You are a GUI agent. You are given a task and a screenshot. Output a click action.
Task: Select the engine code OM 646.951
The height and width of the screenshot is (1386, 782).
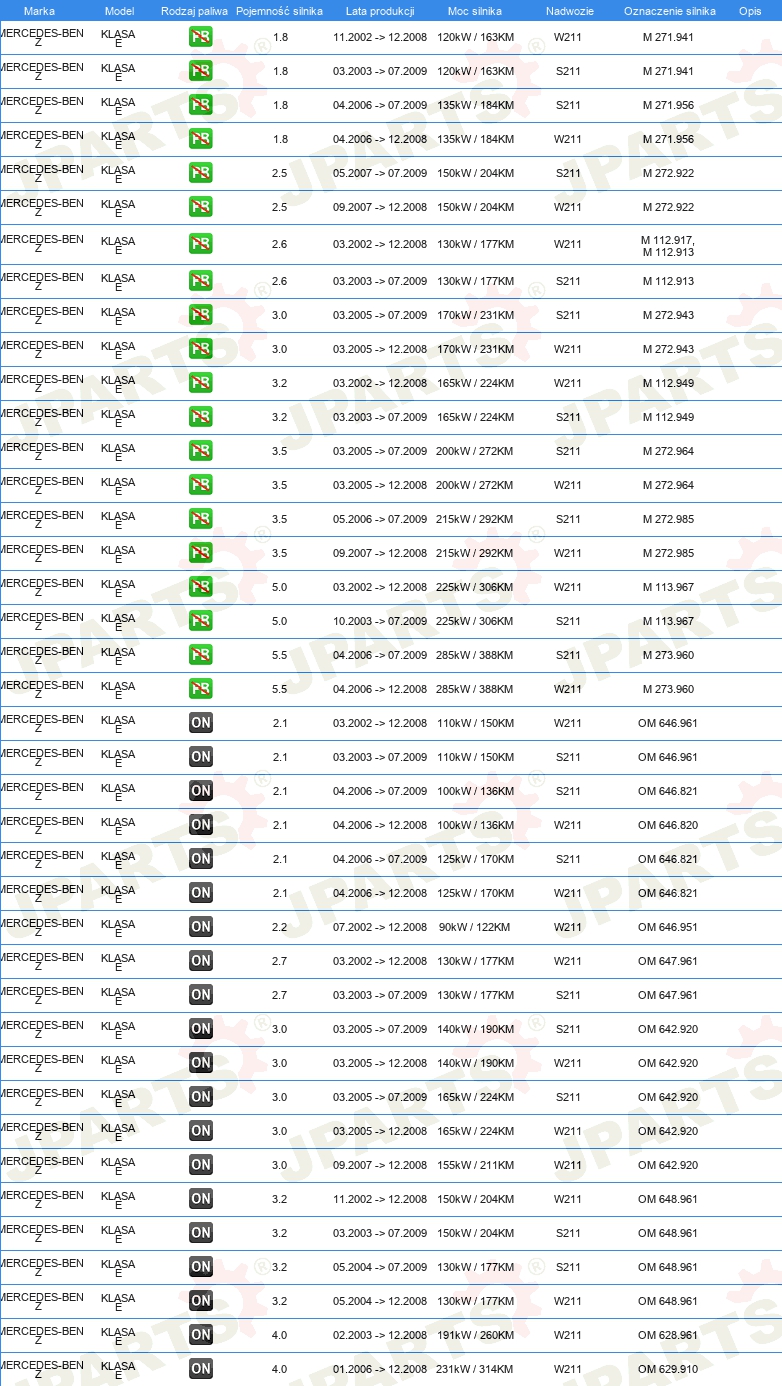click(668, 928)
